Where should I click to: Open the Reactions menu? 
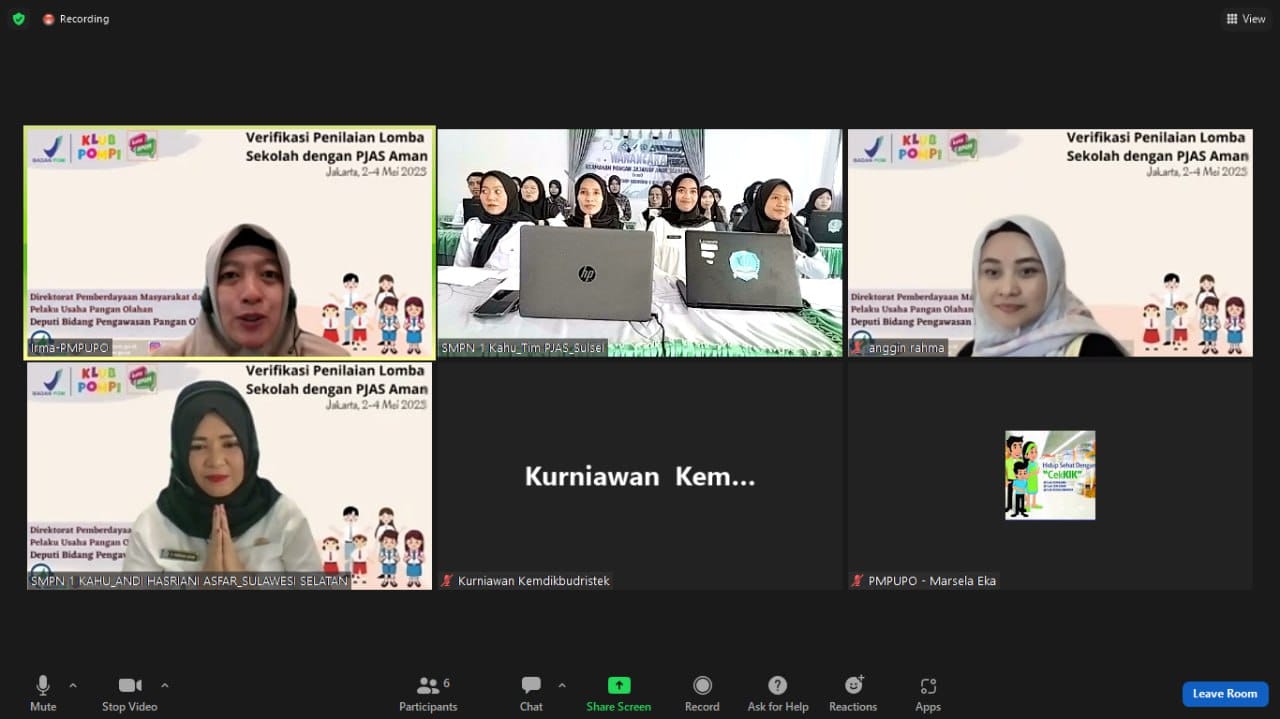tap(853, 693)
